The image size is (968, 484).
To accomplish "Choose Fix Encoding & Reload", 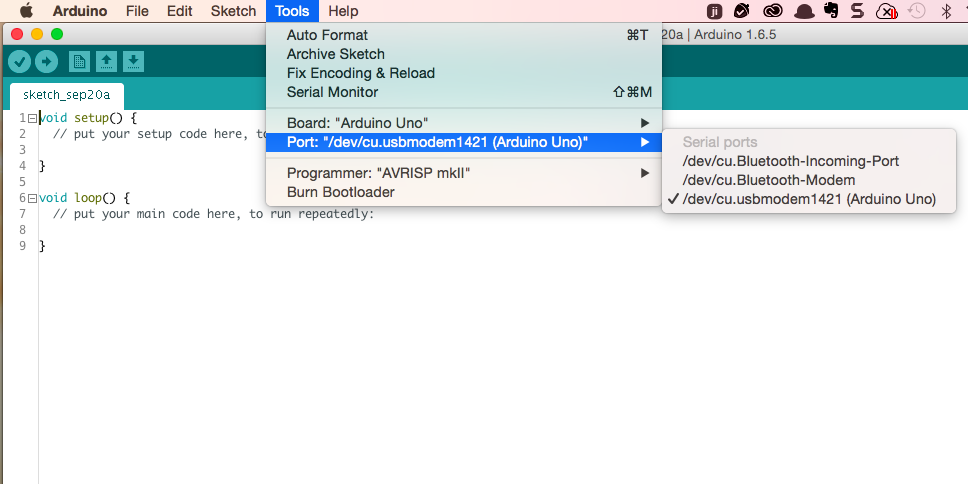I will pos(464,73).
